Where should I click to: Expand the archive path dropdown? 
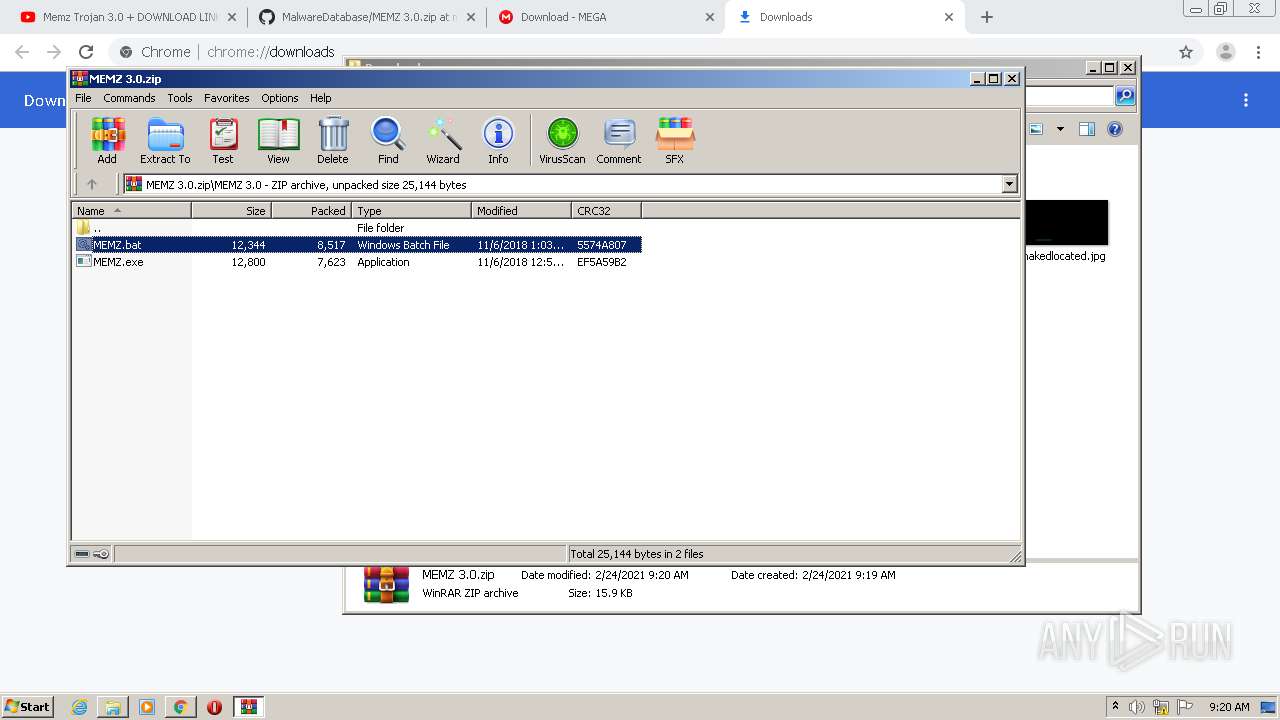click(x=1009, y=184)
